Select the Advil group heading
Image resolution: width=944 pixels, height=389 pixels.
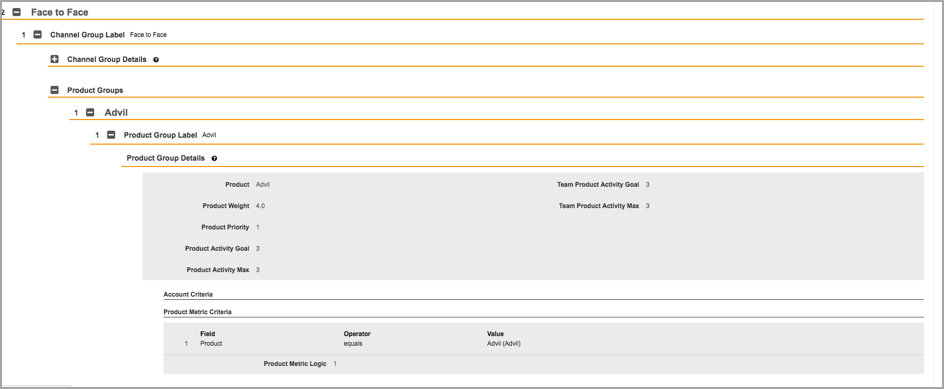(116, 113)
